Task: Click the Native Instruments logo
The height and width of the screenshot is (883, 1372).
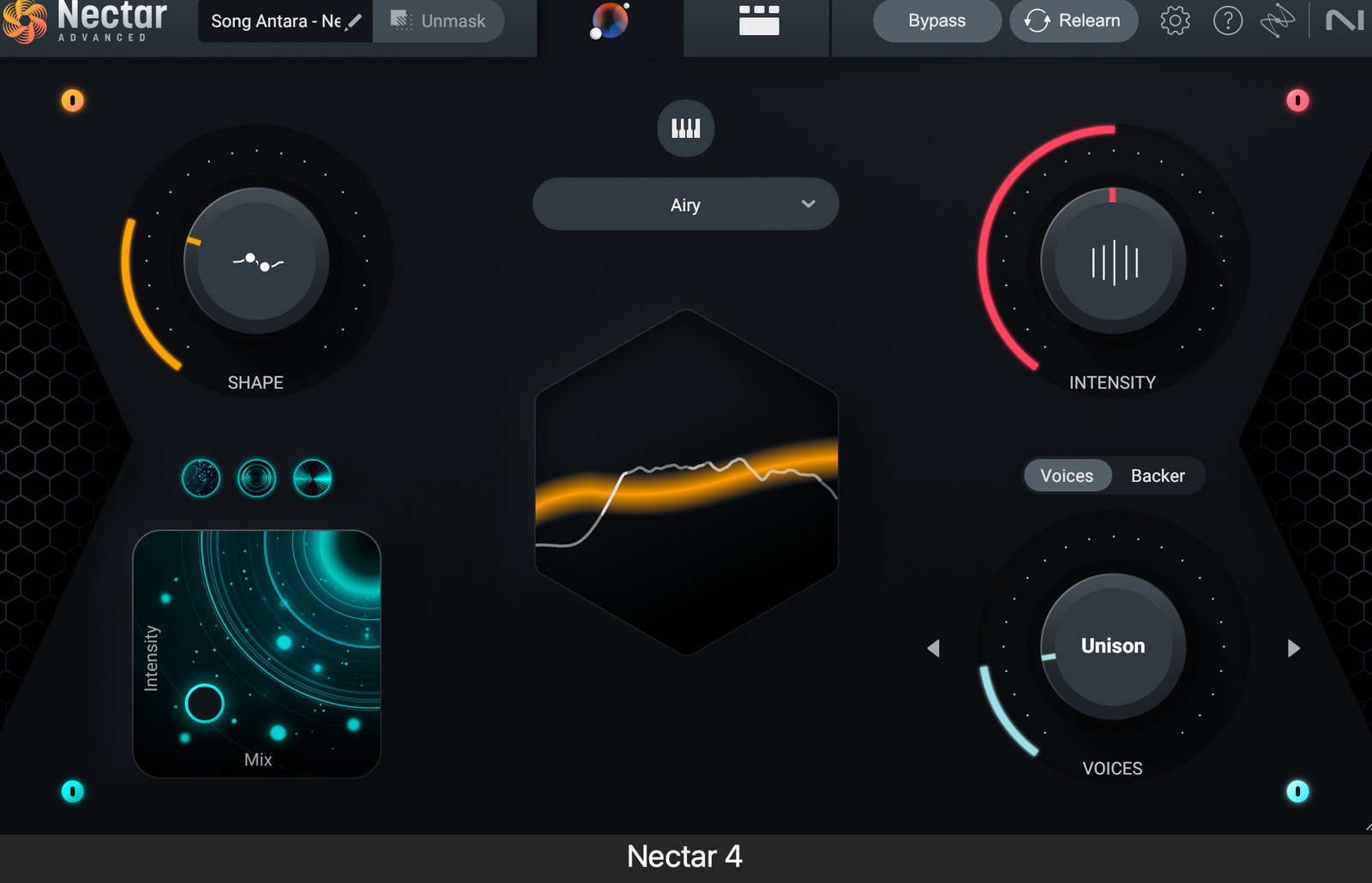Action: [x=1345, y=21]
